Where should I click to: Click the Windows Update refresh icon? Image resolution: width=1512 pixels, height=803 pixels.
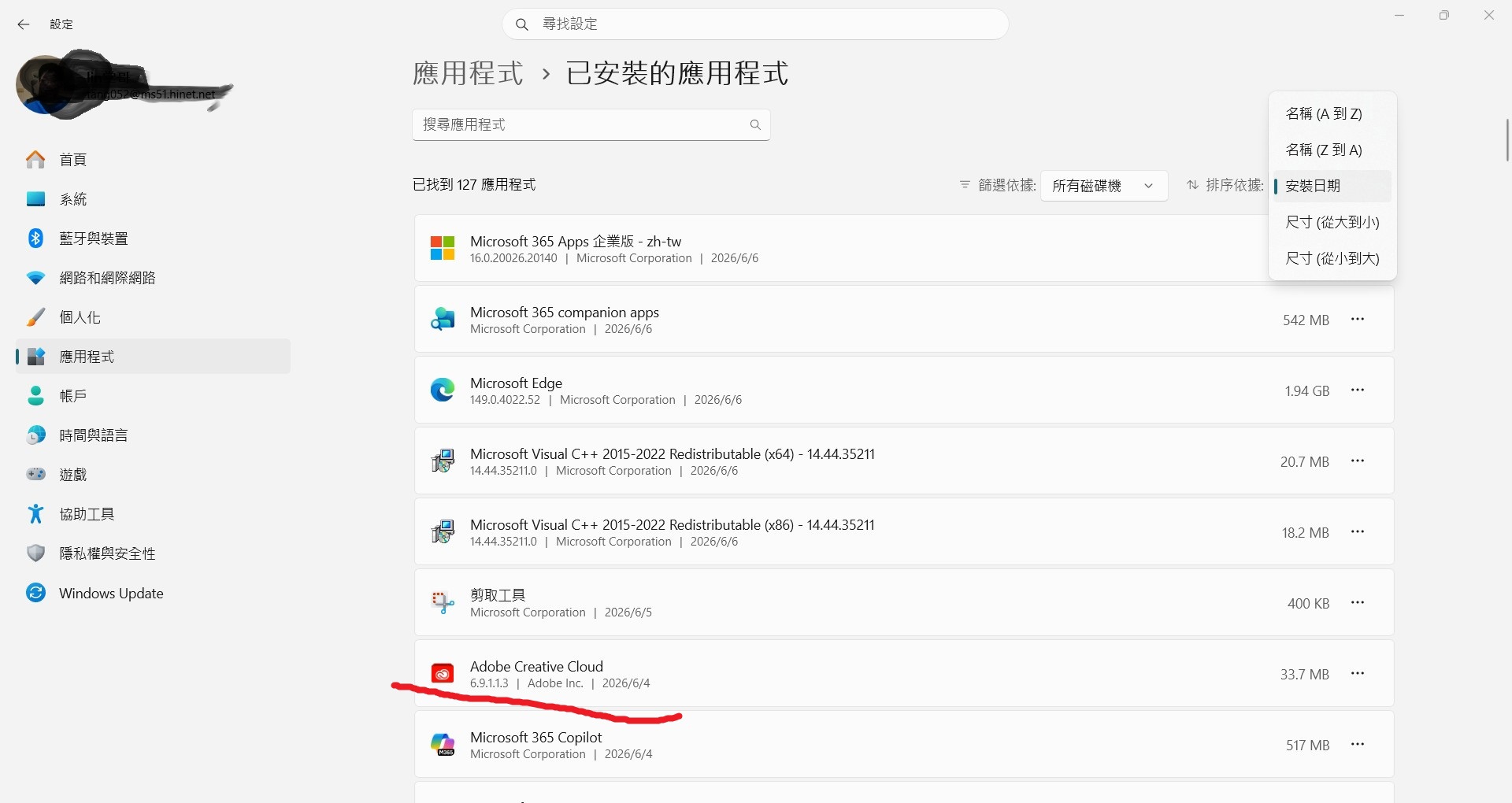pyautogui.click(x=35, y=593)
